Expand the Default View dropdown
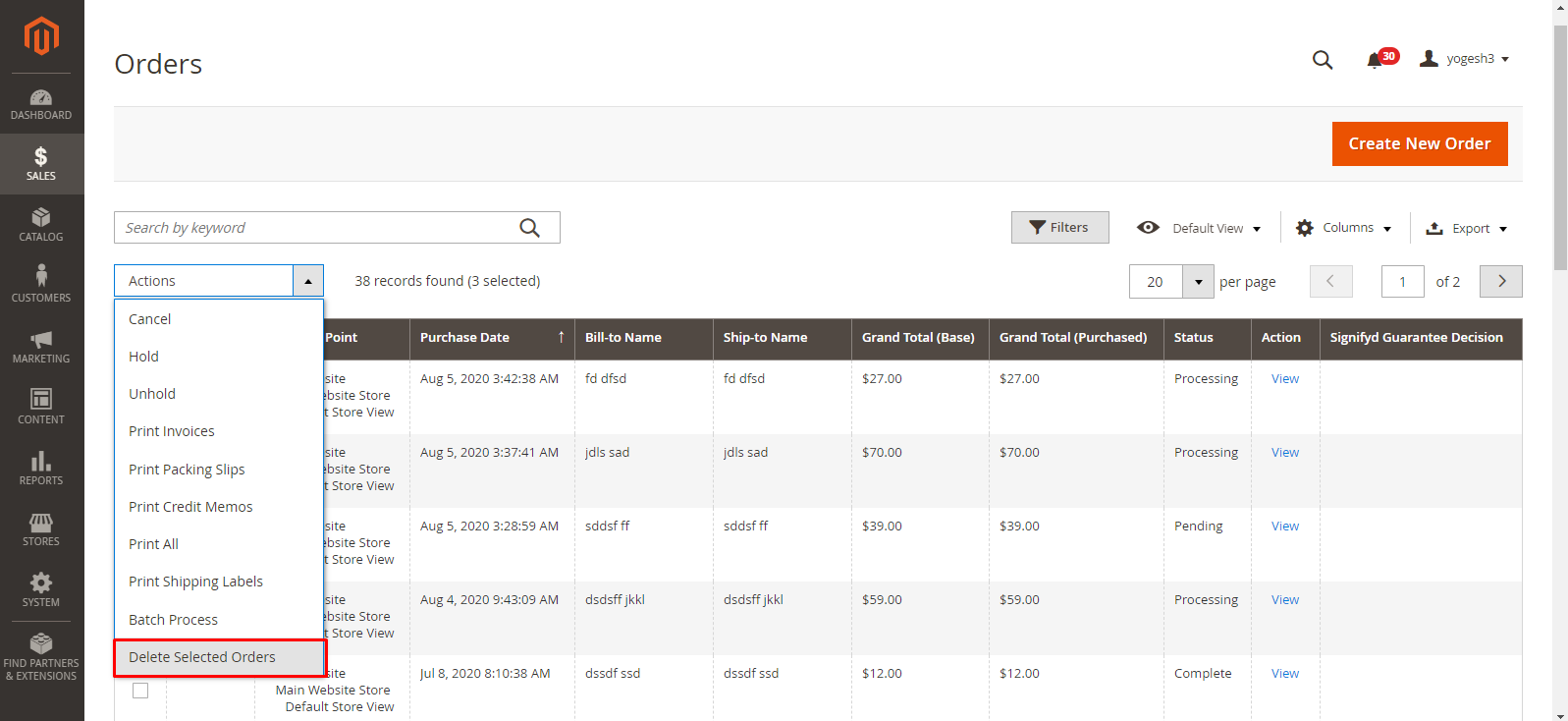Image resolution: width=1568 pixels, height=721 pixels. point(1199,228)
